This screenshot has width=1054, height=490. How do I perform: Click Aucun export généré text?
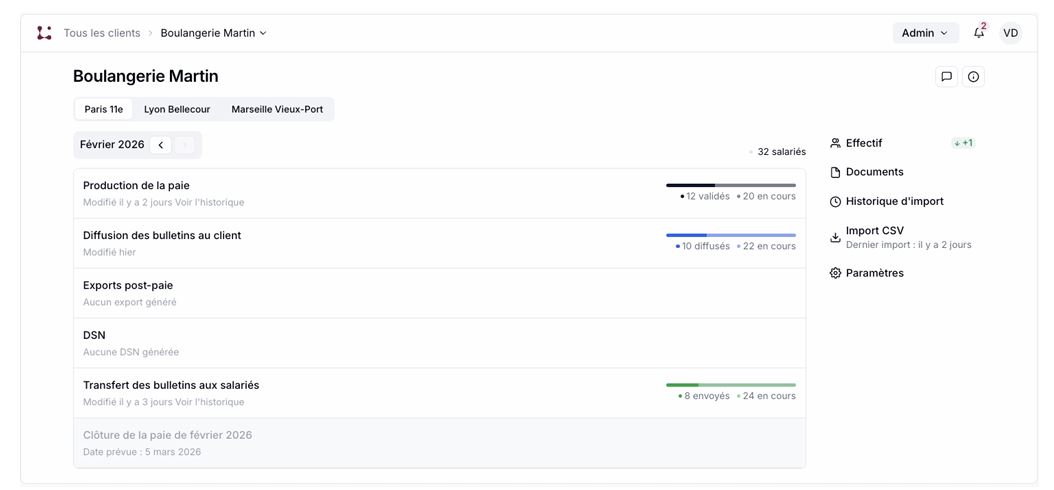tap(130, 302)
